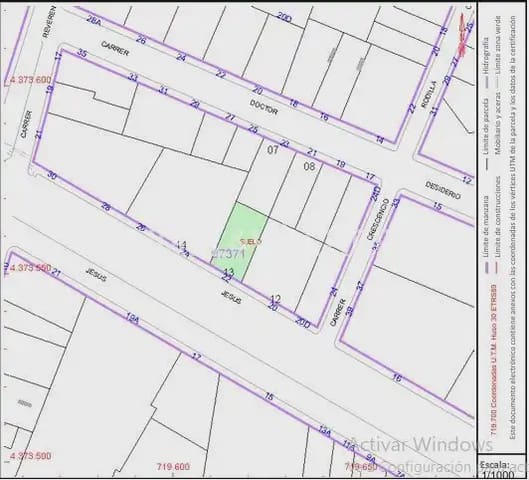Click legend entry Hidrografía
Screen dimensions: 529x480
[486, 55]
